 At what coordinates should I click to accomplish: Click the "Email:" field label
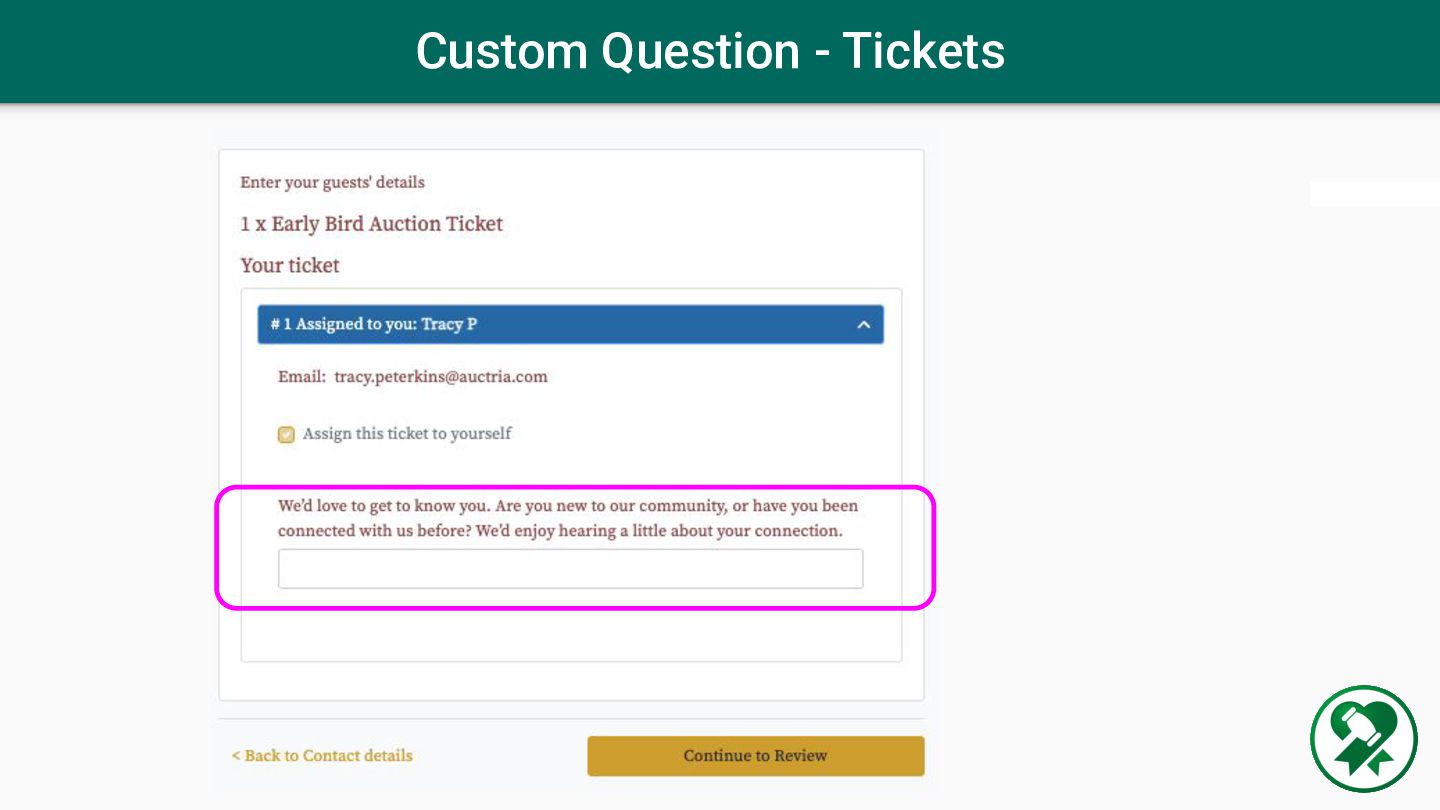tap(301, 377)
